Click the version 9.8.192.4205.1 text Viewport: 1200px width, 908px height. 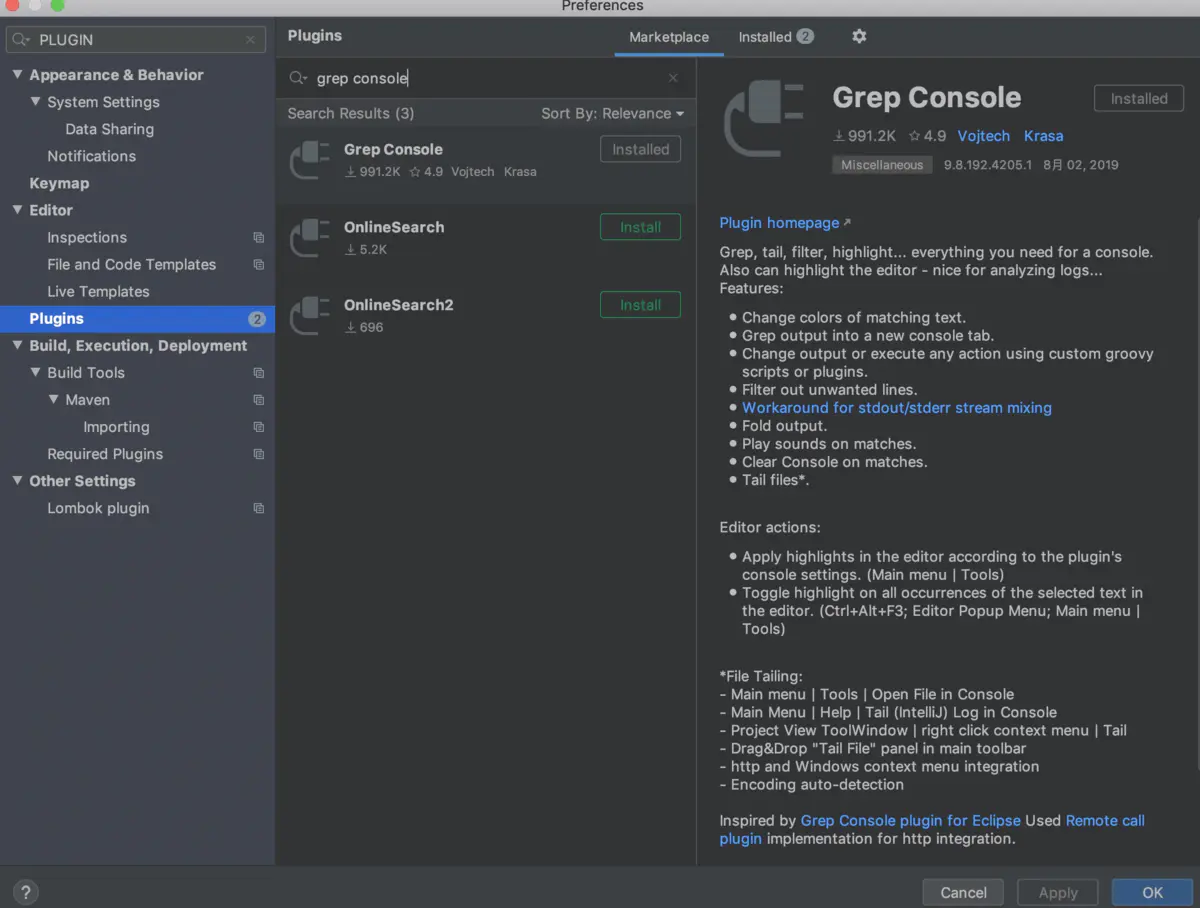coord(988,165)
